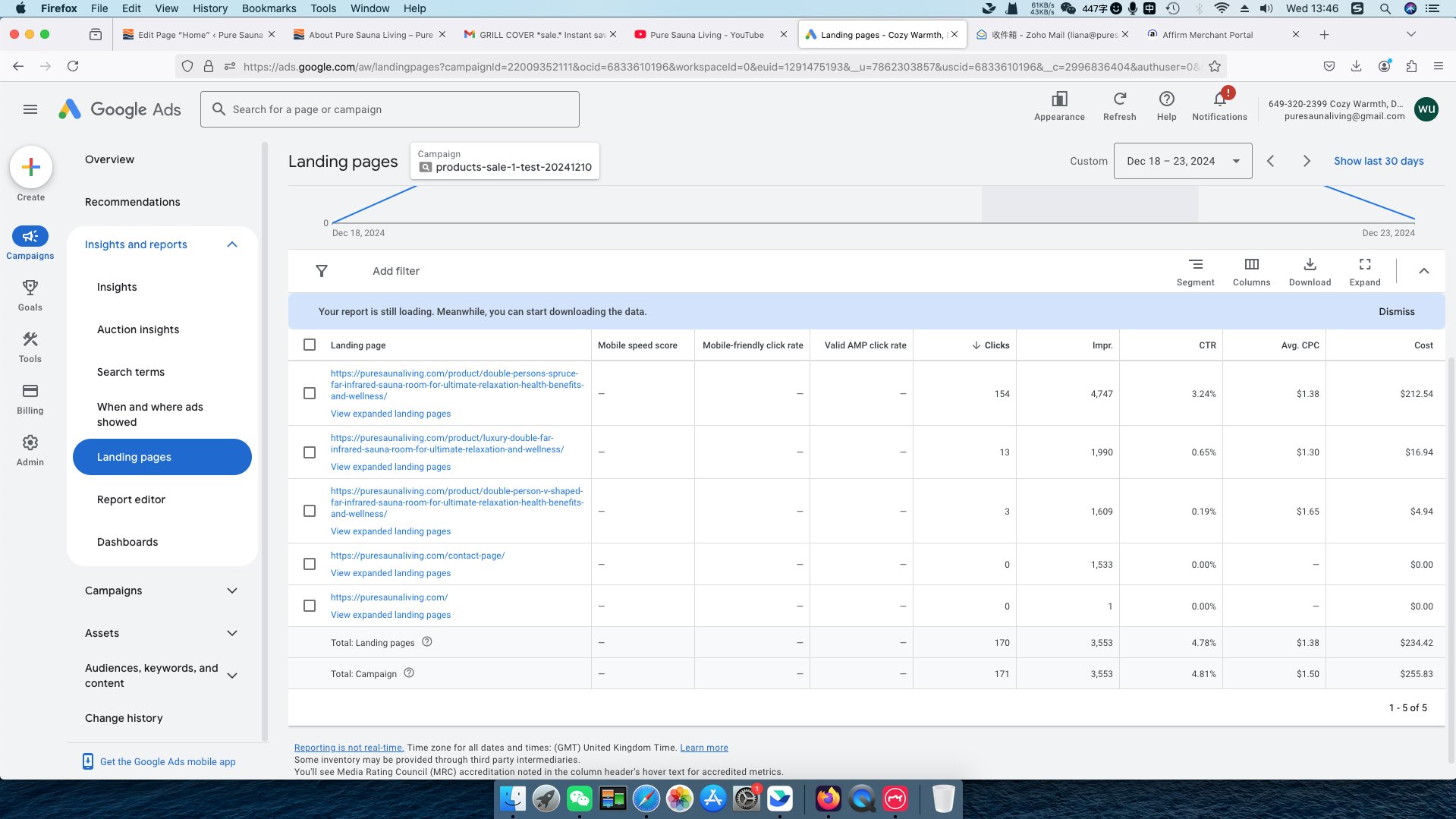Click the Create plus button
1456x819 pixels.
pyautogui.click(x=31, y=167)
